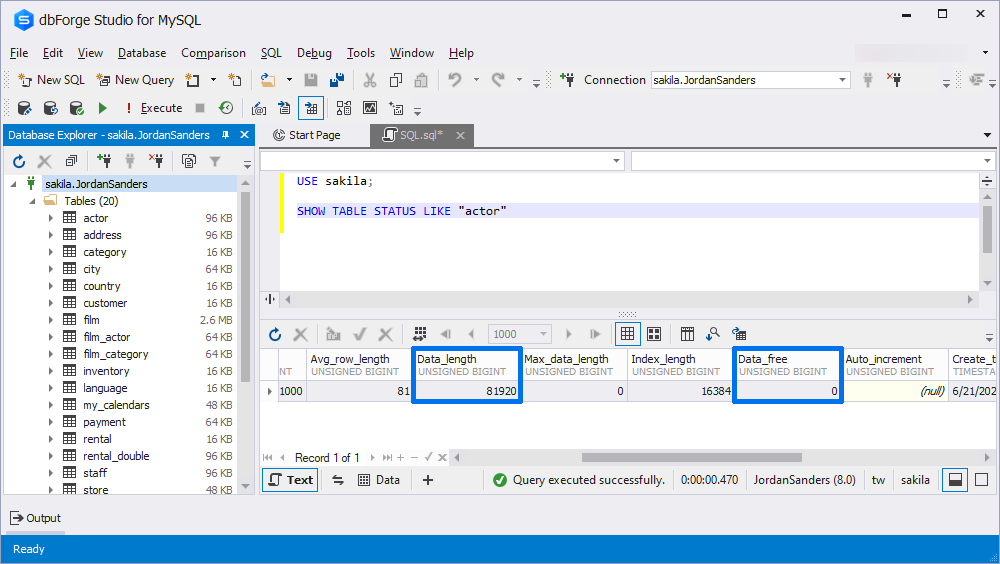Open the left code navigation combo box
The width and height of the screenshot is (1000, 564).
[x=442, y=161]
